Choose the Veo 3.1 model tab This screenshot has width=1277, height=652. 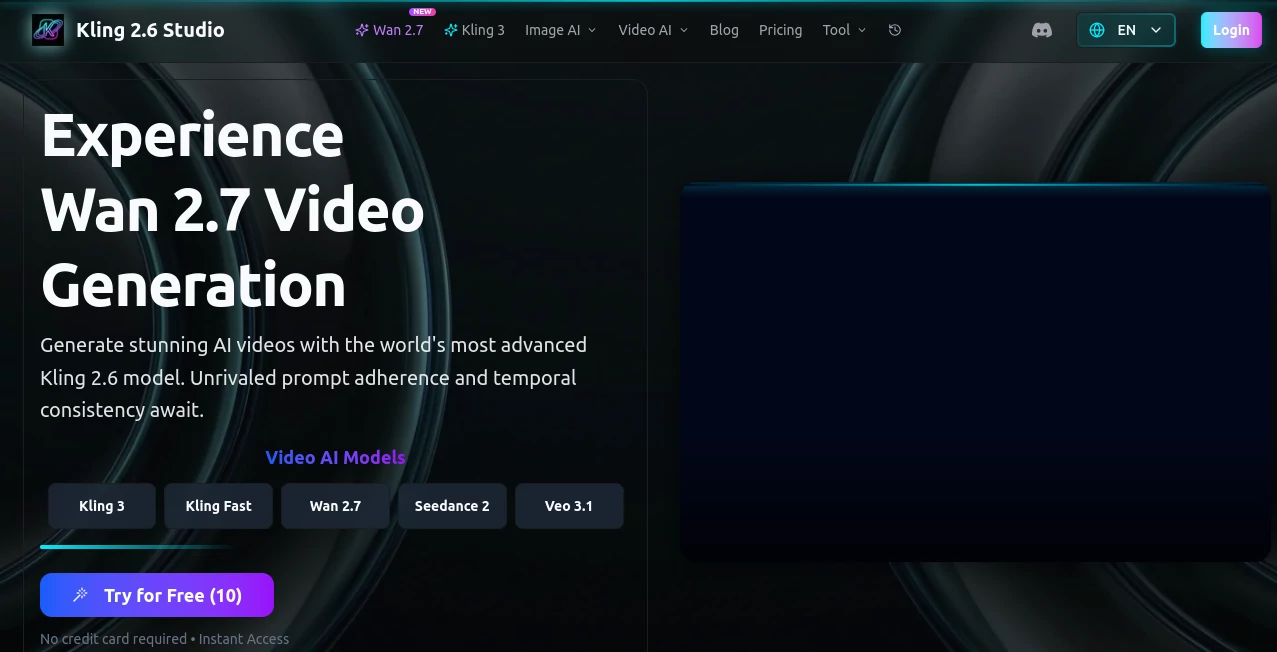pos(569,506)
